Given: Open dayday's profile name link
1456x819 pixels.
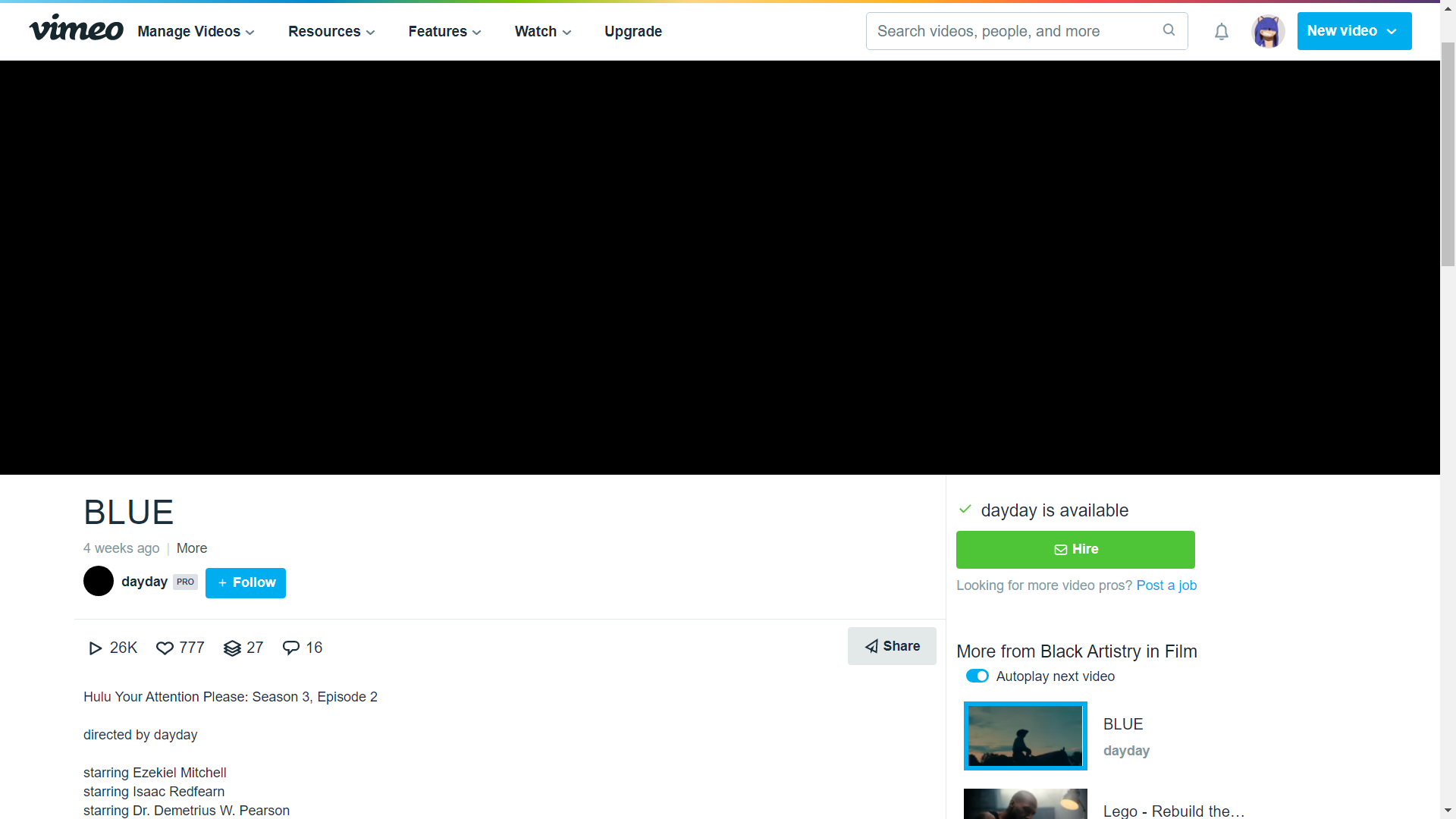Looking at the screenshot, I should click(x=144, y=582).
